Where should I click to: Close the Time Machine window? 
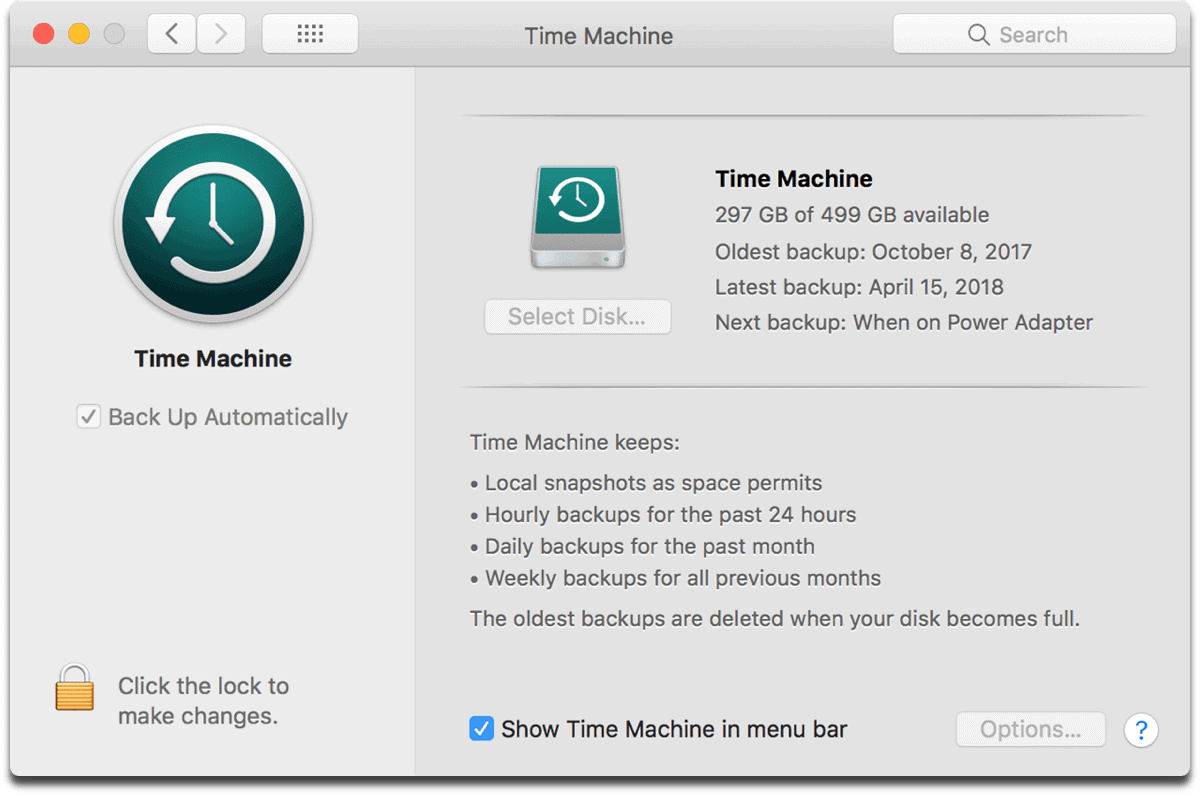coord(44,34)
